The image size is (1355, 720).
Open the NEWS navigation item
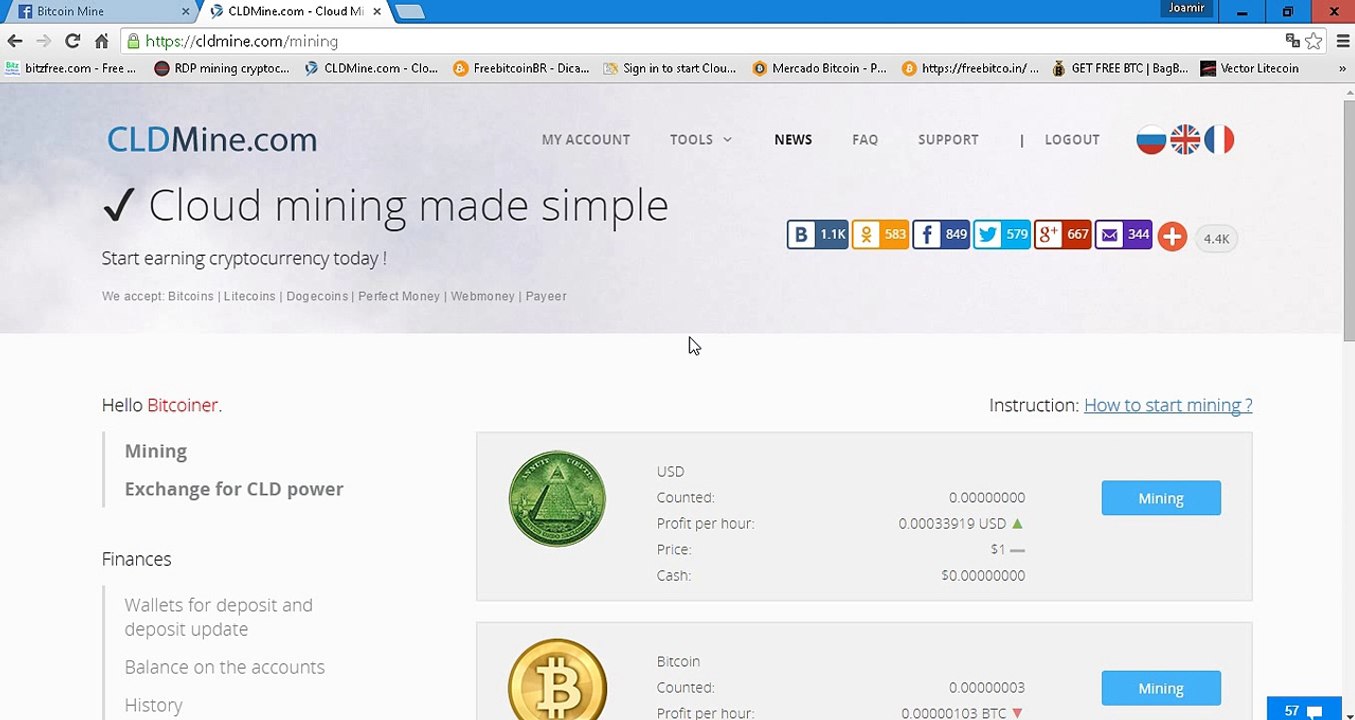click(x=793, y=140)
